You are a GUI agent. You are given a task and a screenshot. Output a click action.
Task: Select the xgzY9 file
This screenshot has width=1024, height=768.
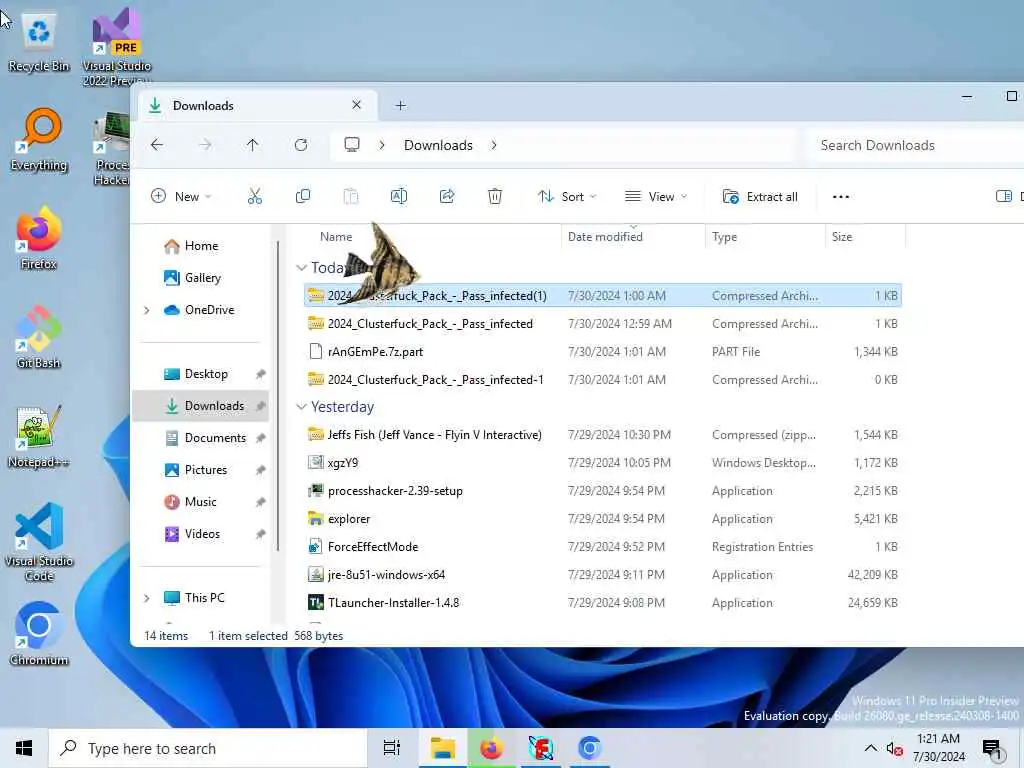[603, 463]
